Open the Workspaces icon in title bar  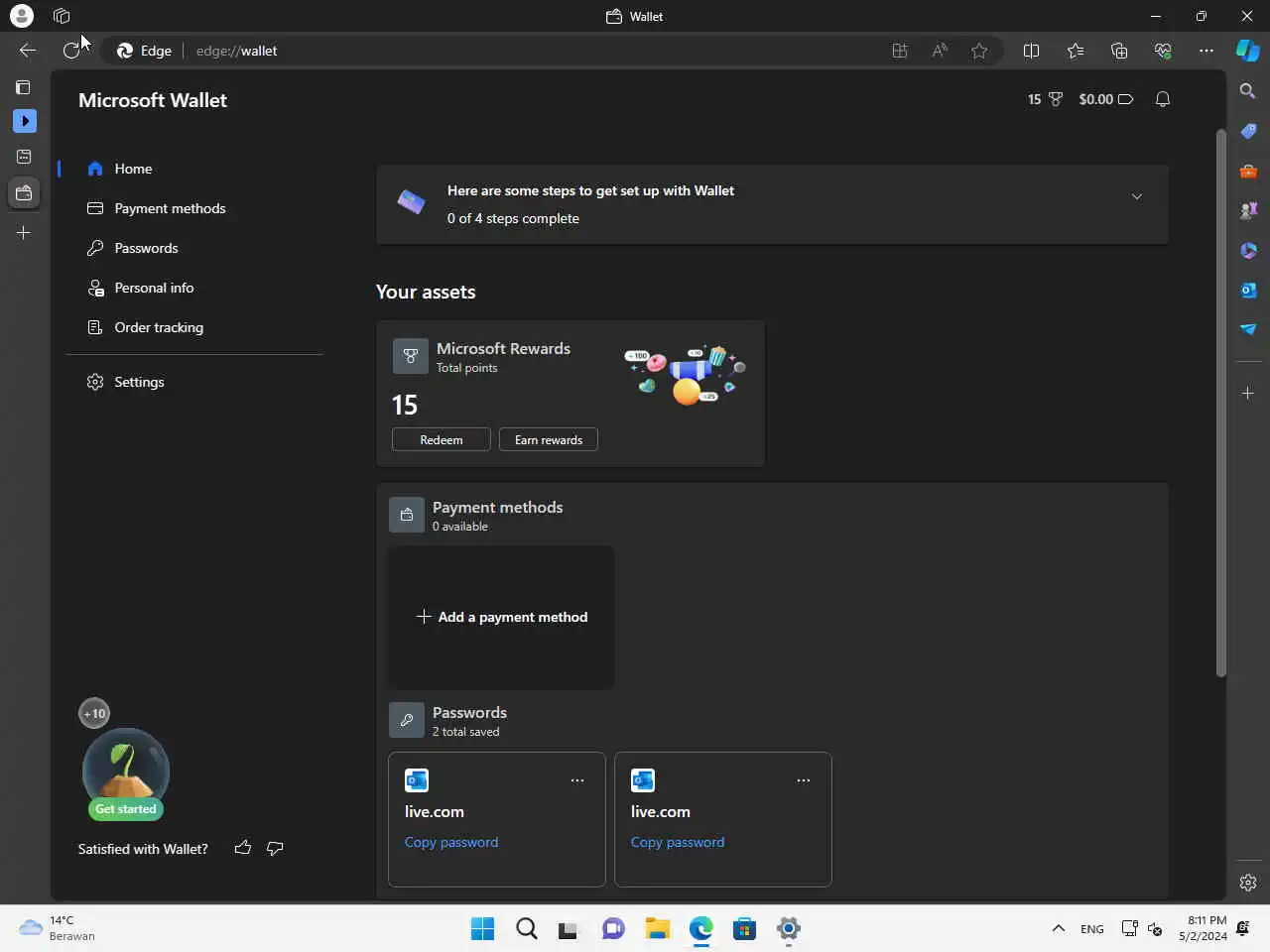(62, 16)
